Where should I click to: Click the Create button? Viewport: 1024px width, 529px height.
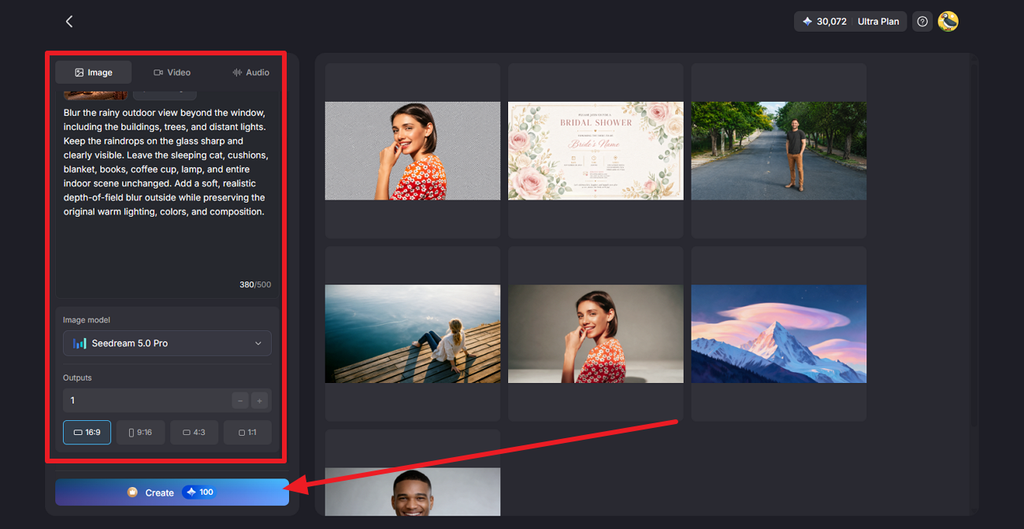(172, 492)
